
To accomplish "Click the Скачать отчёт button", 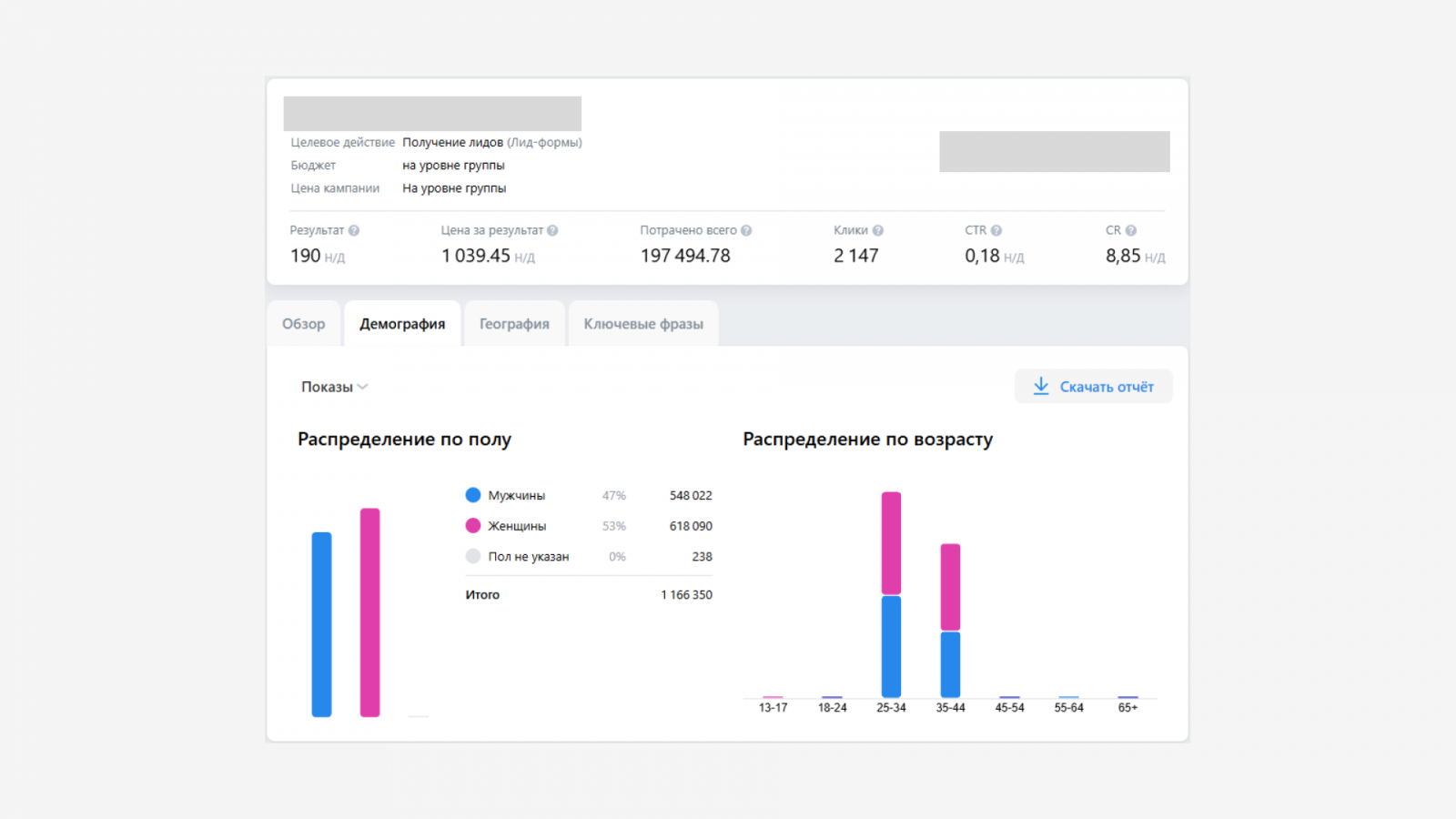I will (x=1094, y=386).
